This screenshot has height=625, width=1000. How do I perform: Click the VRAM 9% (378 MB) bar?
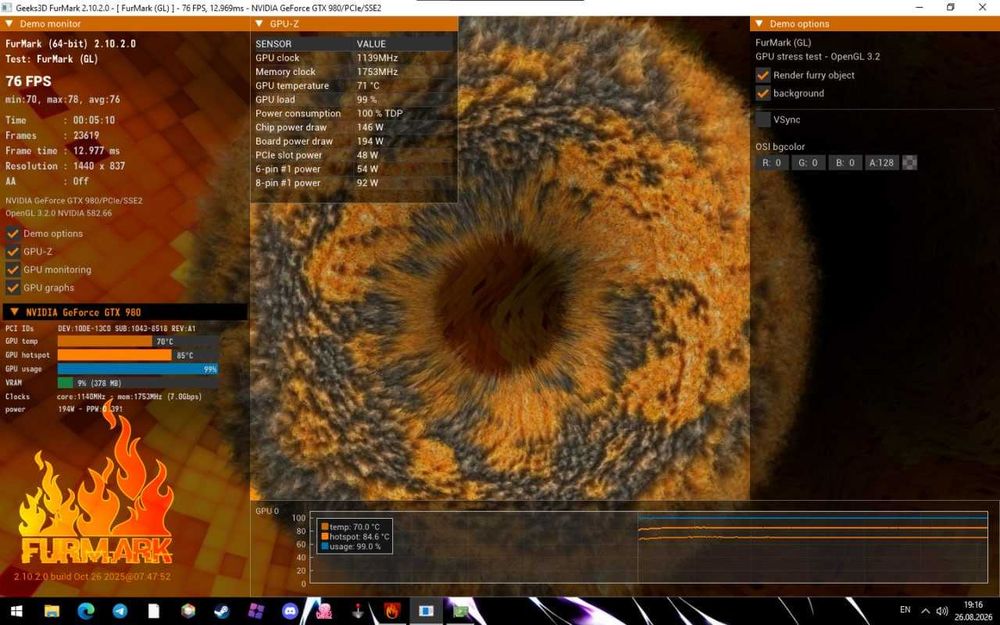(x=138, y=383)
